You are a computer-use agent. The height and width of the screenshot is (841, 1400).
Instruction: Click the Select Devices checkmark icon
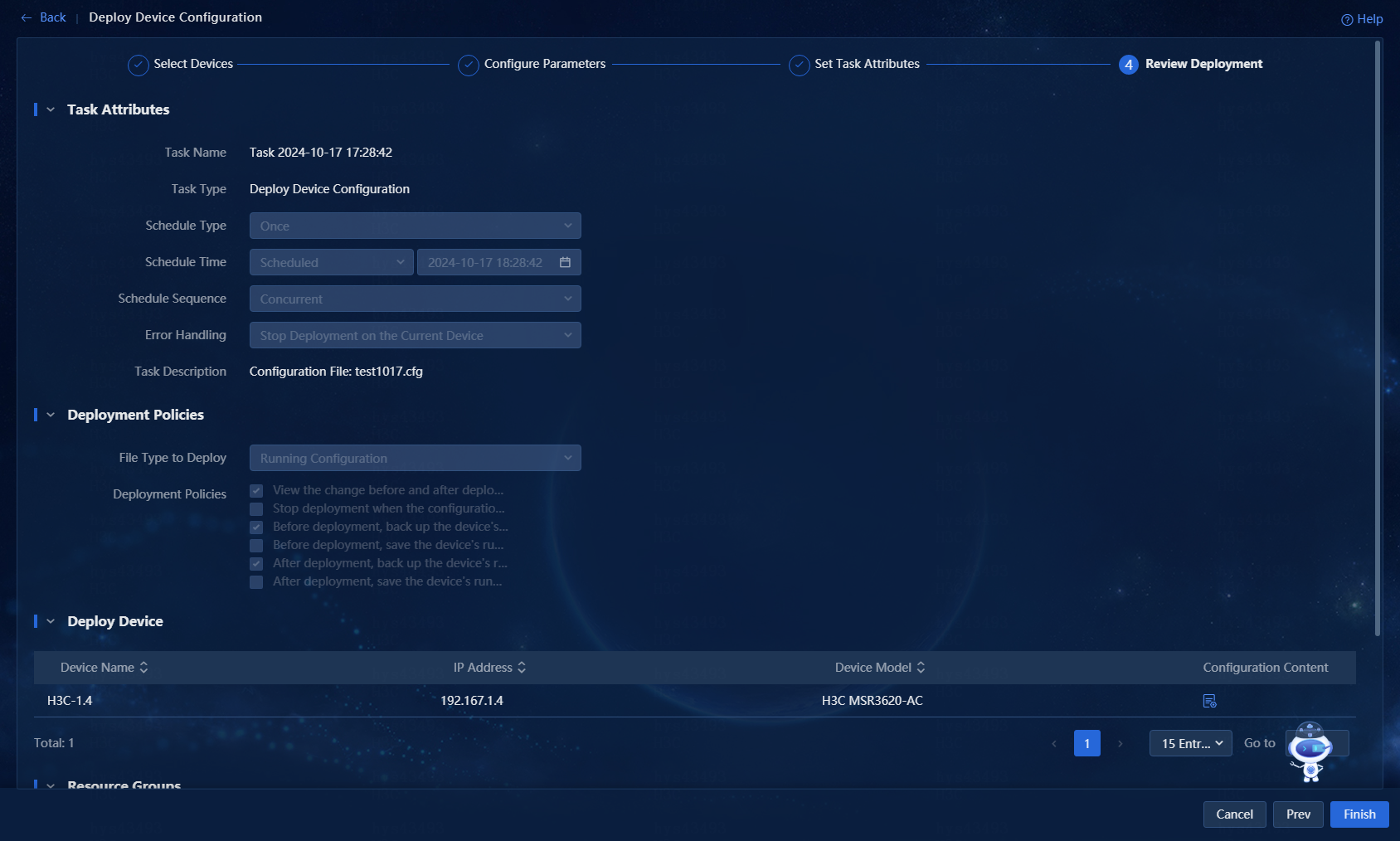point(139,65)
